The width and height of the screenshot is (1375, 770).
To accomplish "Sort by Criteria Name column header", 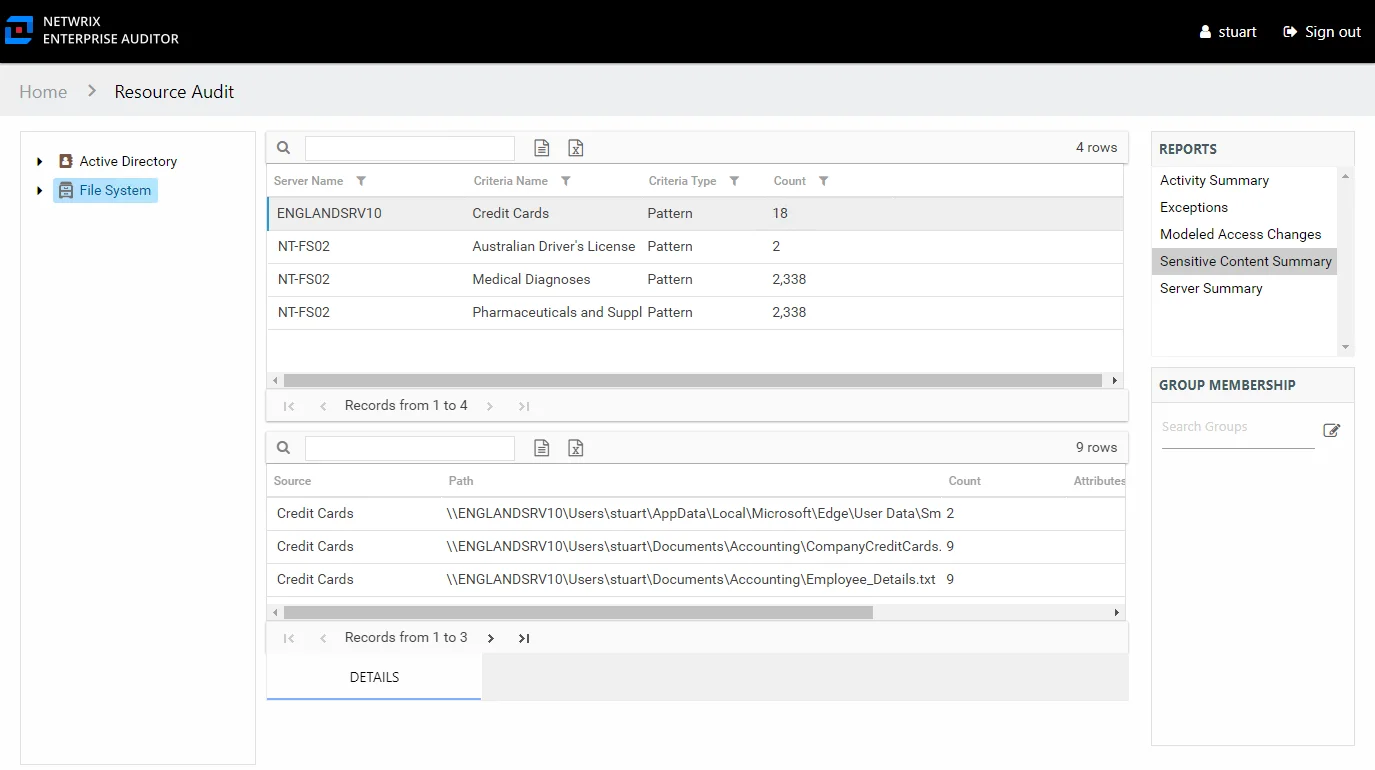I will (x=511, y=181).
